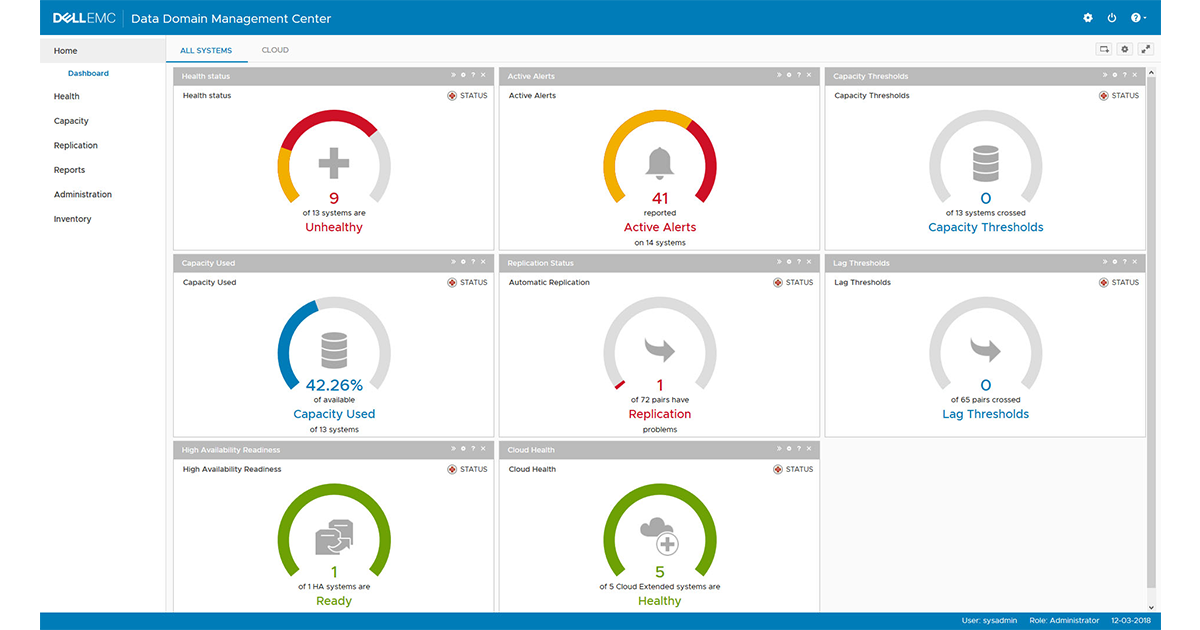Close the Capacity Thresholds widget
This screenshot has width=1200, height=630.
click(x=1136, y=75)
